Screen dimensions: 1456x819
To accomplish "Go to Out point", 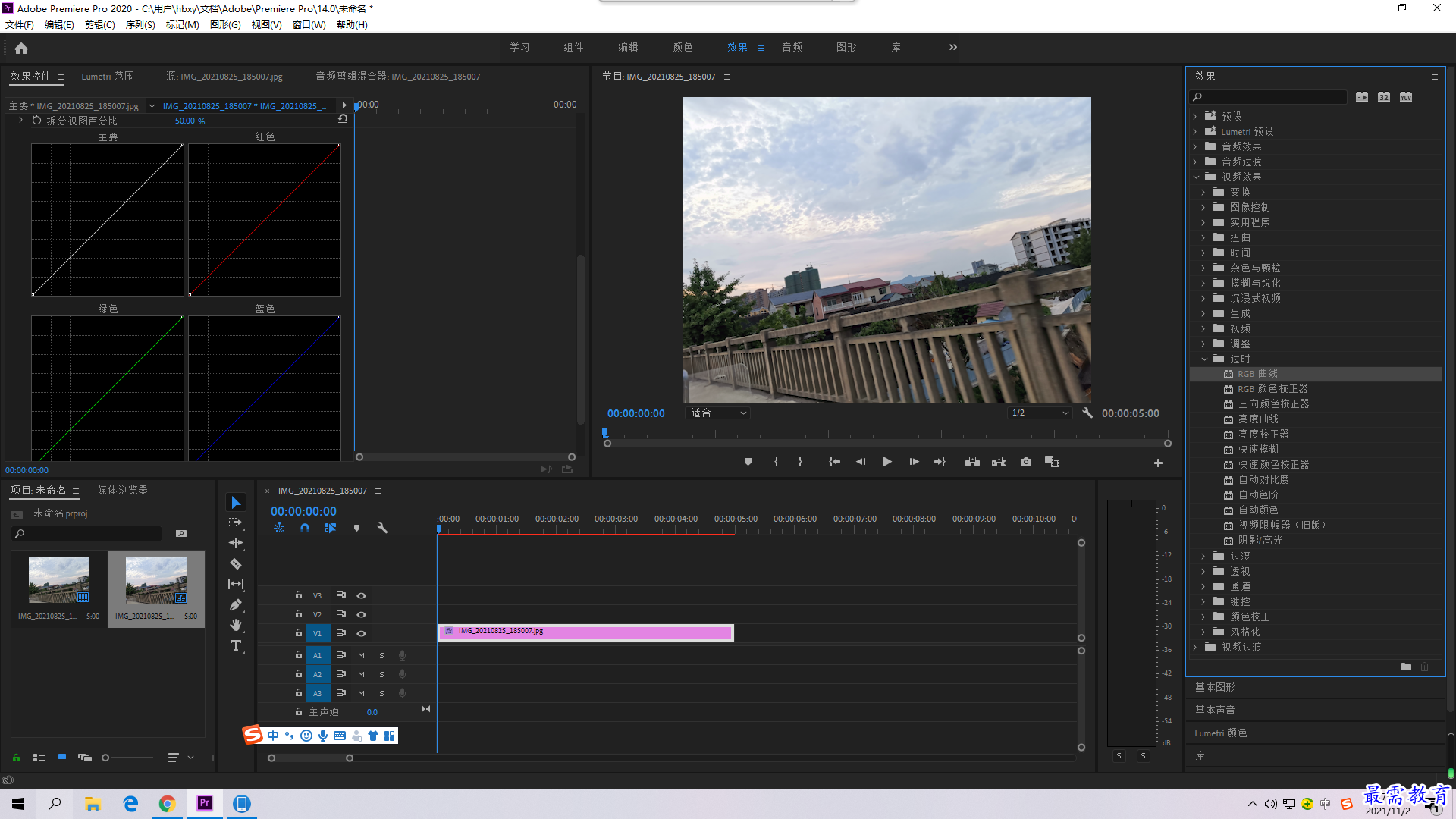I will 940,462.
